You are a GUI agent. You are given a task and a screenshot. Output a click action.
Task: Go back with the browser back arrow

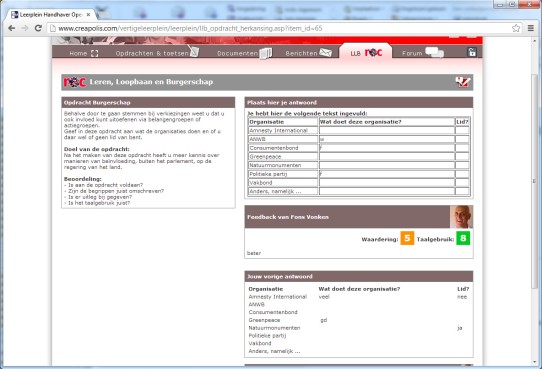pyautogui.click(x=11, y=28)
